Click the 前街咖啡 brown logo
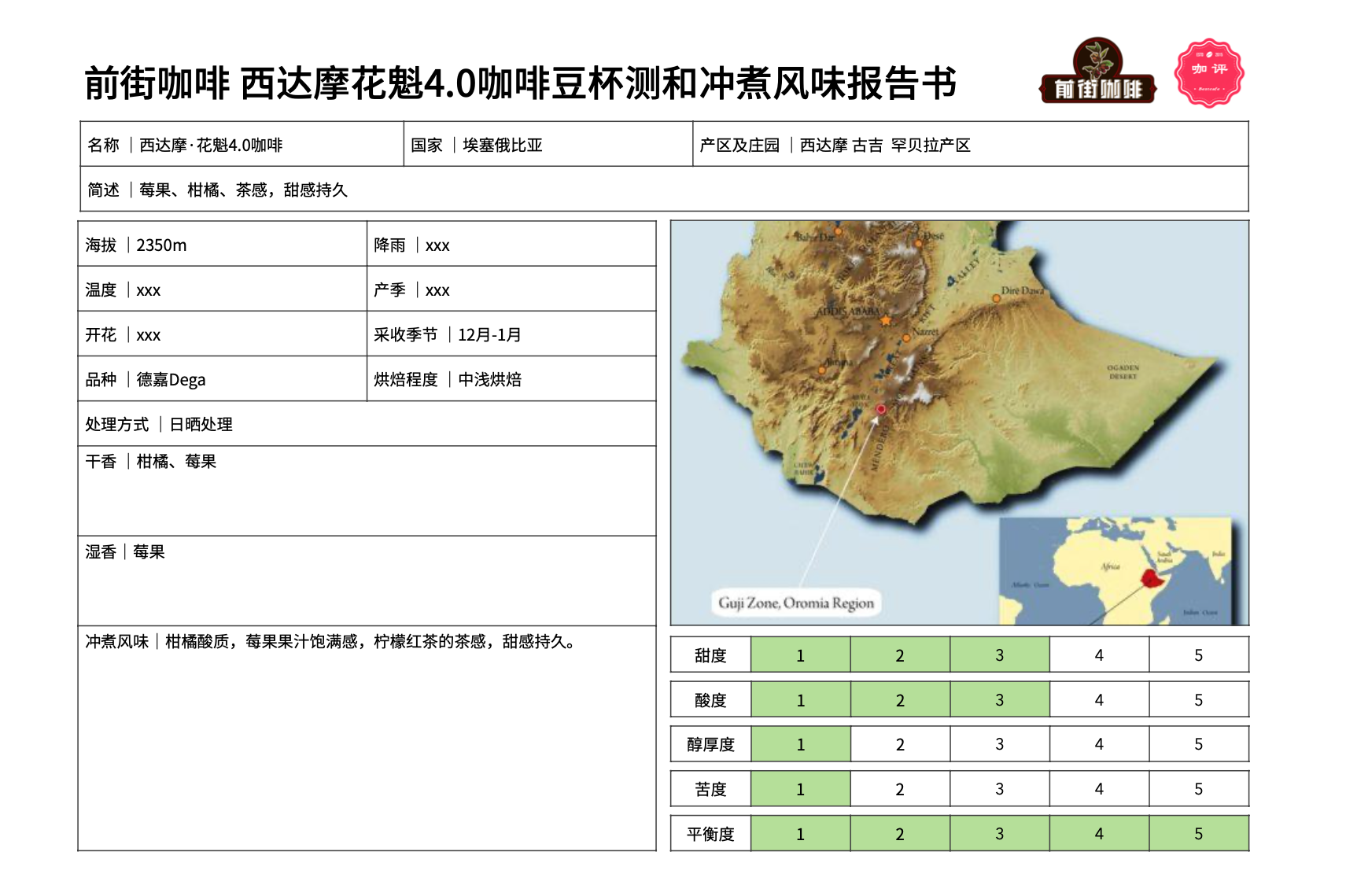Image resolution: width=1346 pixels, height=896 pixels. click(x=1097, y=72)
